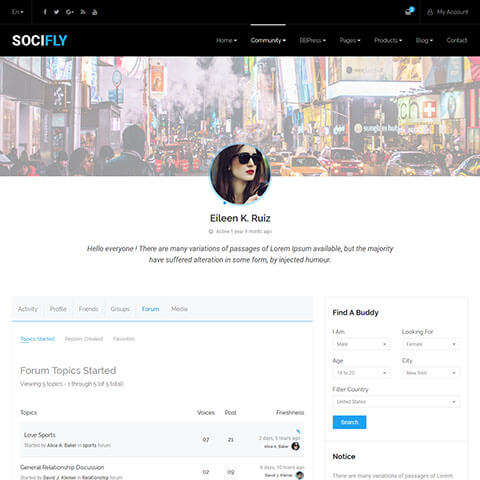The width and height of the screenshot is (480, 480).
Task: Click Alice A. Baker's small avatar
Action: [x=295, y=446]
